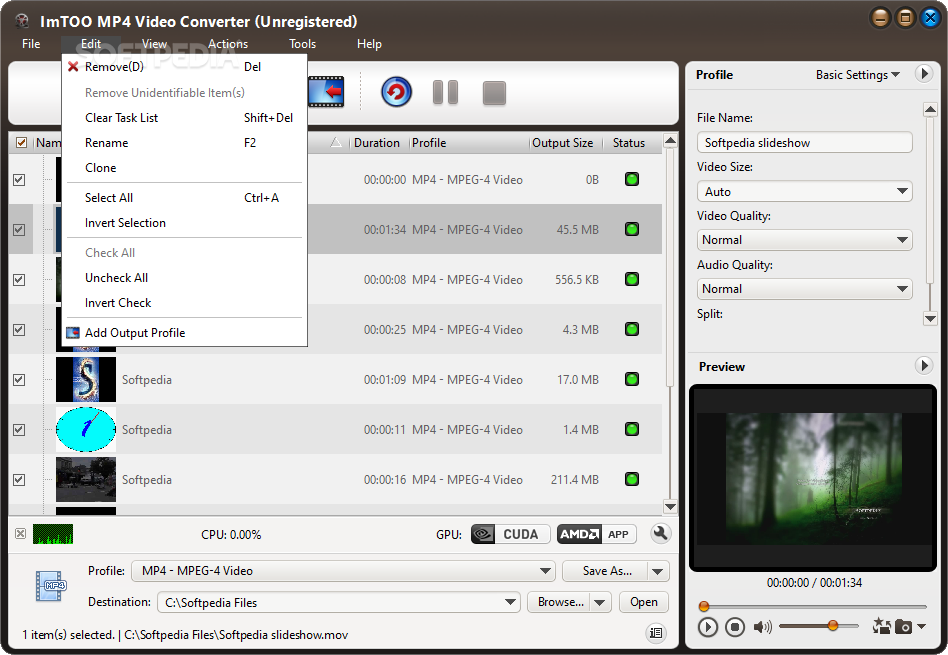Viewport: 948px width, 655px height.
Task: Click the clip star icon in preview controls
Action: pos(881,626)
